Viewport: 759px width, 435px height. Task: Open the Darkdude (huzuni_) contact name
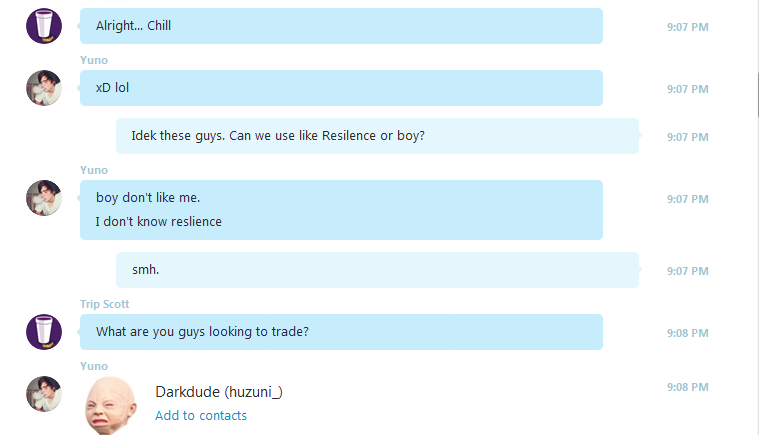pyautogui.click(x=219, y=391)
